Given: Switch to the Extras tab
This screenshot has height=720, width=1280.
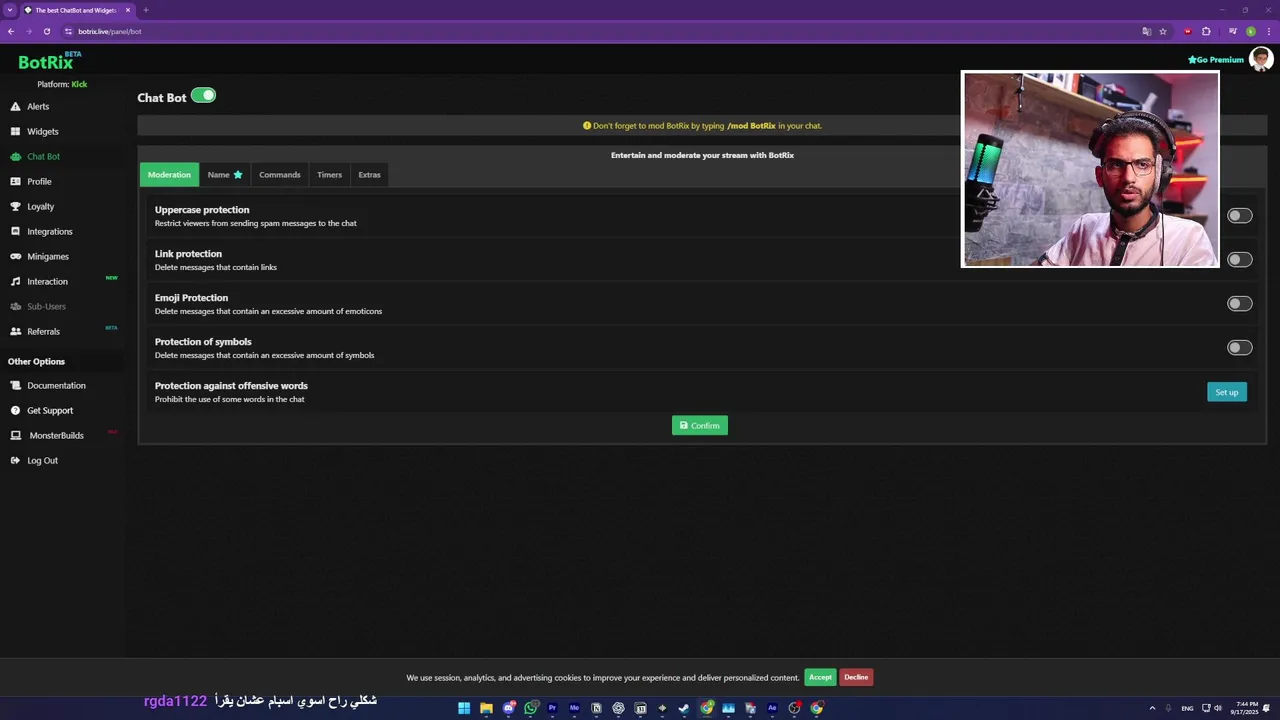Looking at the screenshot, I should tap(369, 175).
